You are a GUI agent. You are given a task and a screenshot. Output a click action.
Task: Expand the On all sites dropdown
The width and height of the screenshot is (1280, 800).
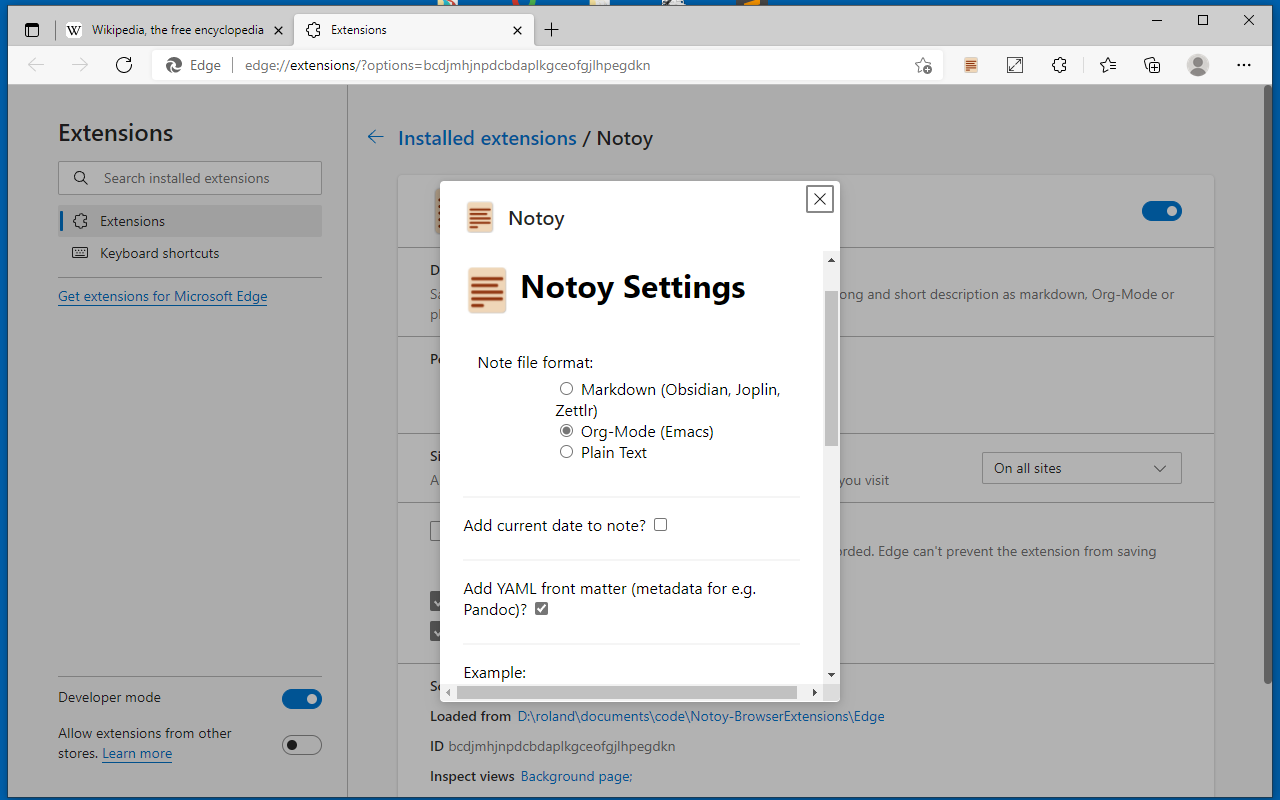tap(1081, 468)
